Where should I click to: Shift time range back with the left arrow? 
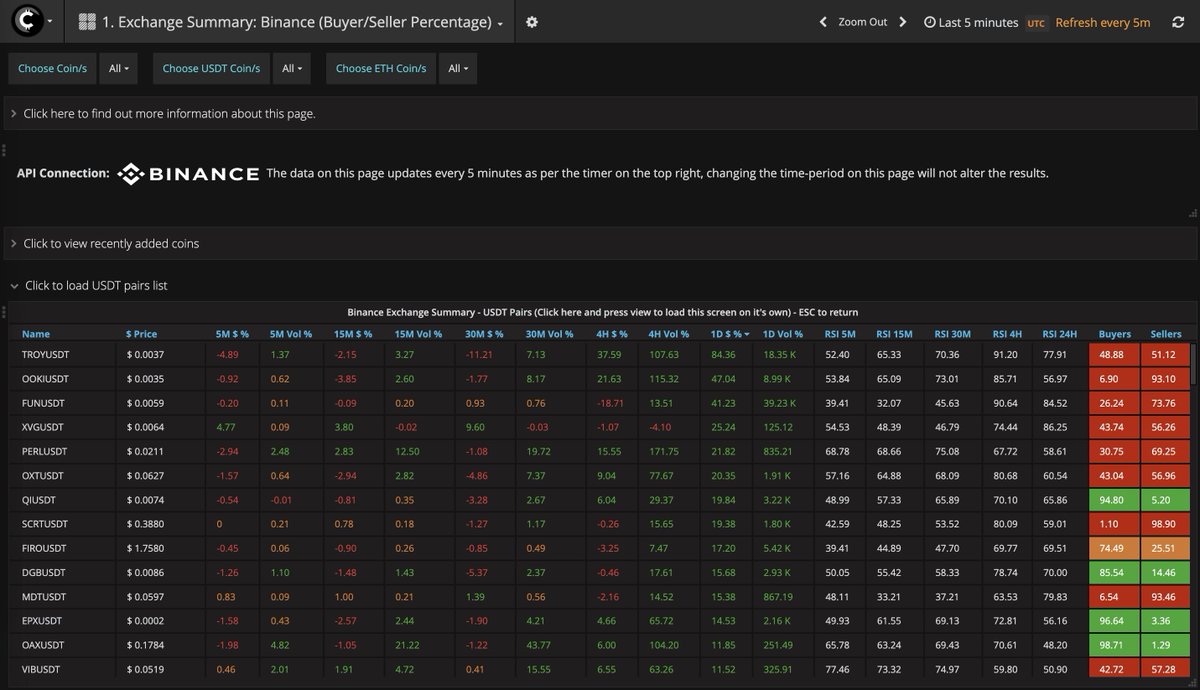coord(823,21)
